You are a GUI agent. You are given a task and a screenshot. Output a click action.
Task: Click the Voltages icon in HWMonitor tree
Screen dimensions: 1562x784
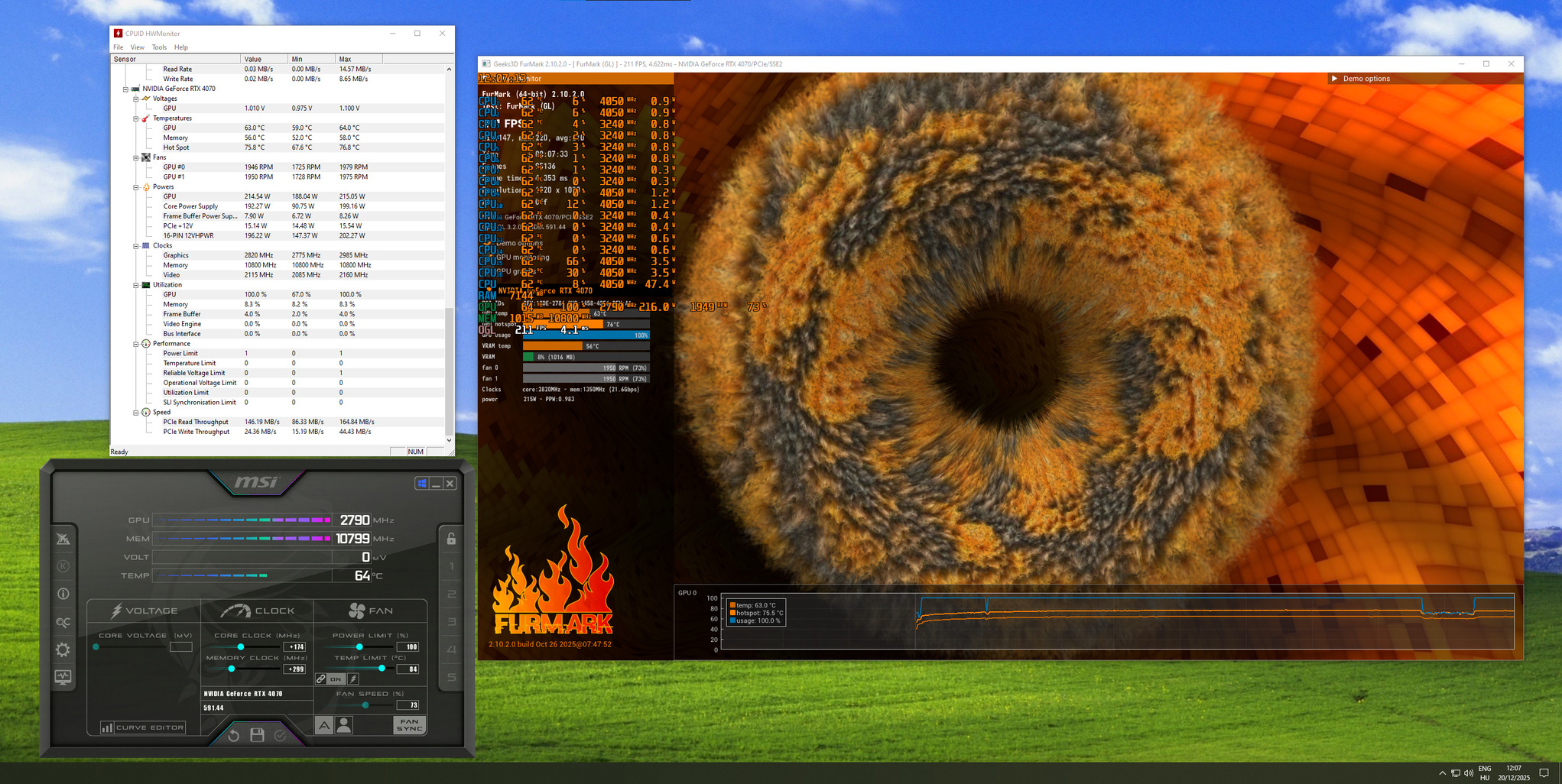tap(145, 99)
